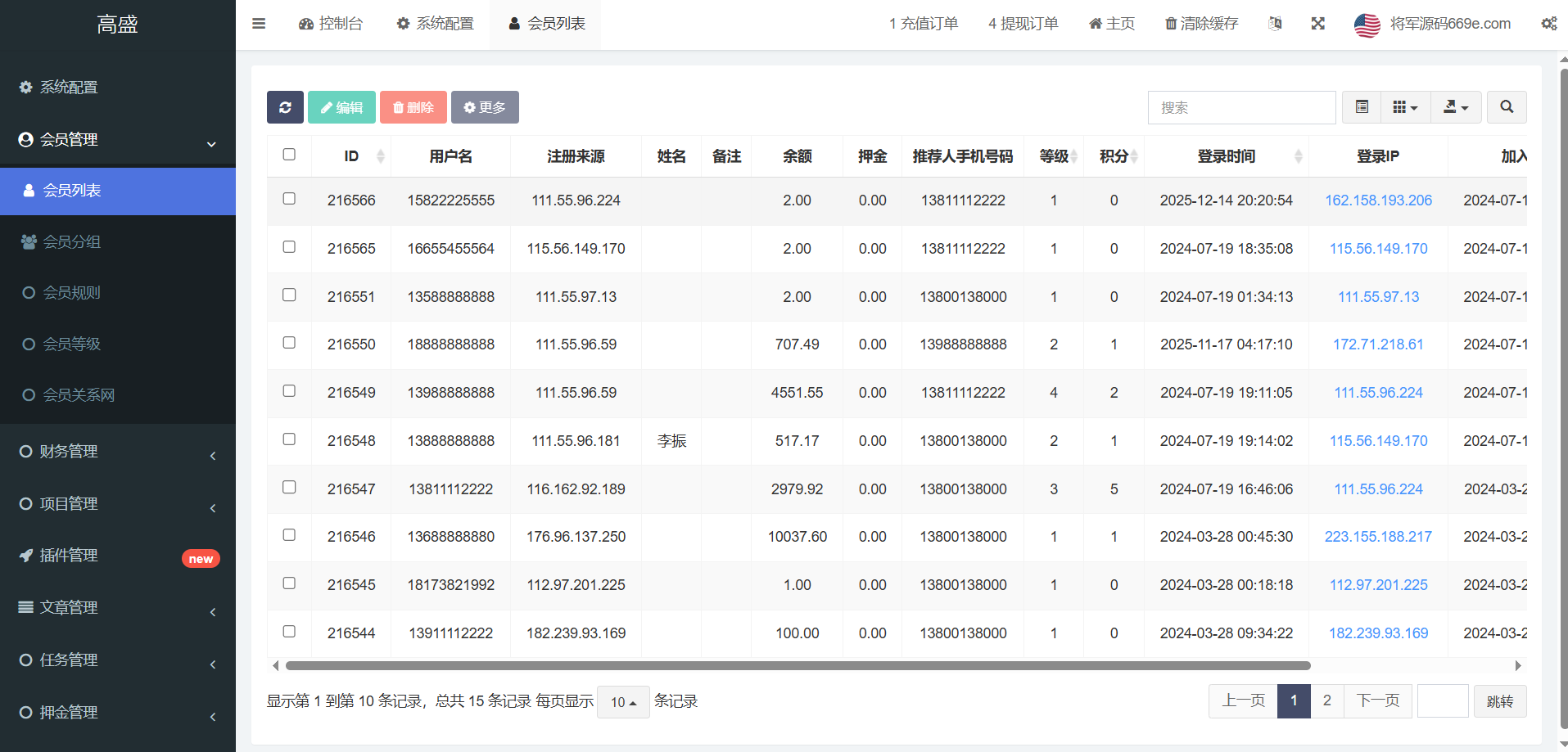Click the horizontal scrollbar under the table

[x=798, y=665]
